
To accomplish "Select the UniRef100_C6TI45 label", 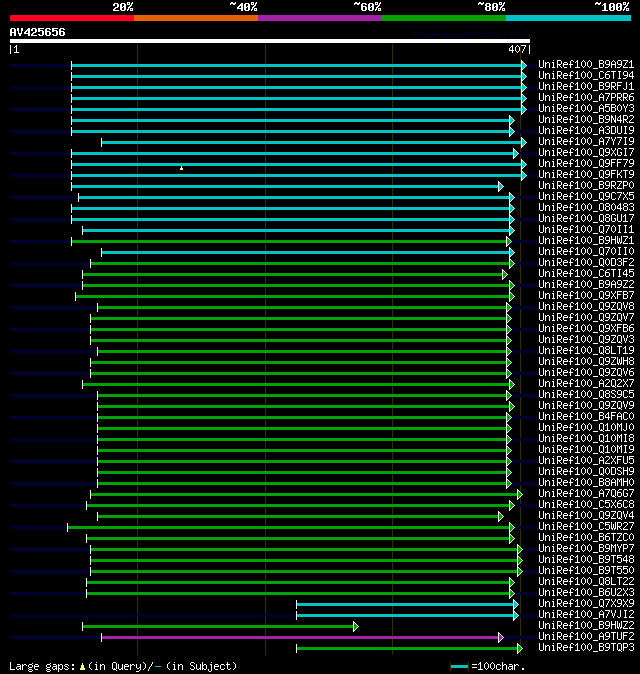I will click(x=586, y=273).
